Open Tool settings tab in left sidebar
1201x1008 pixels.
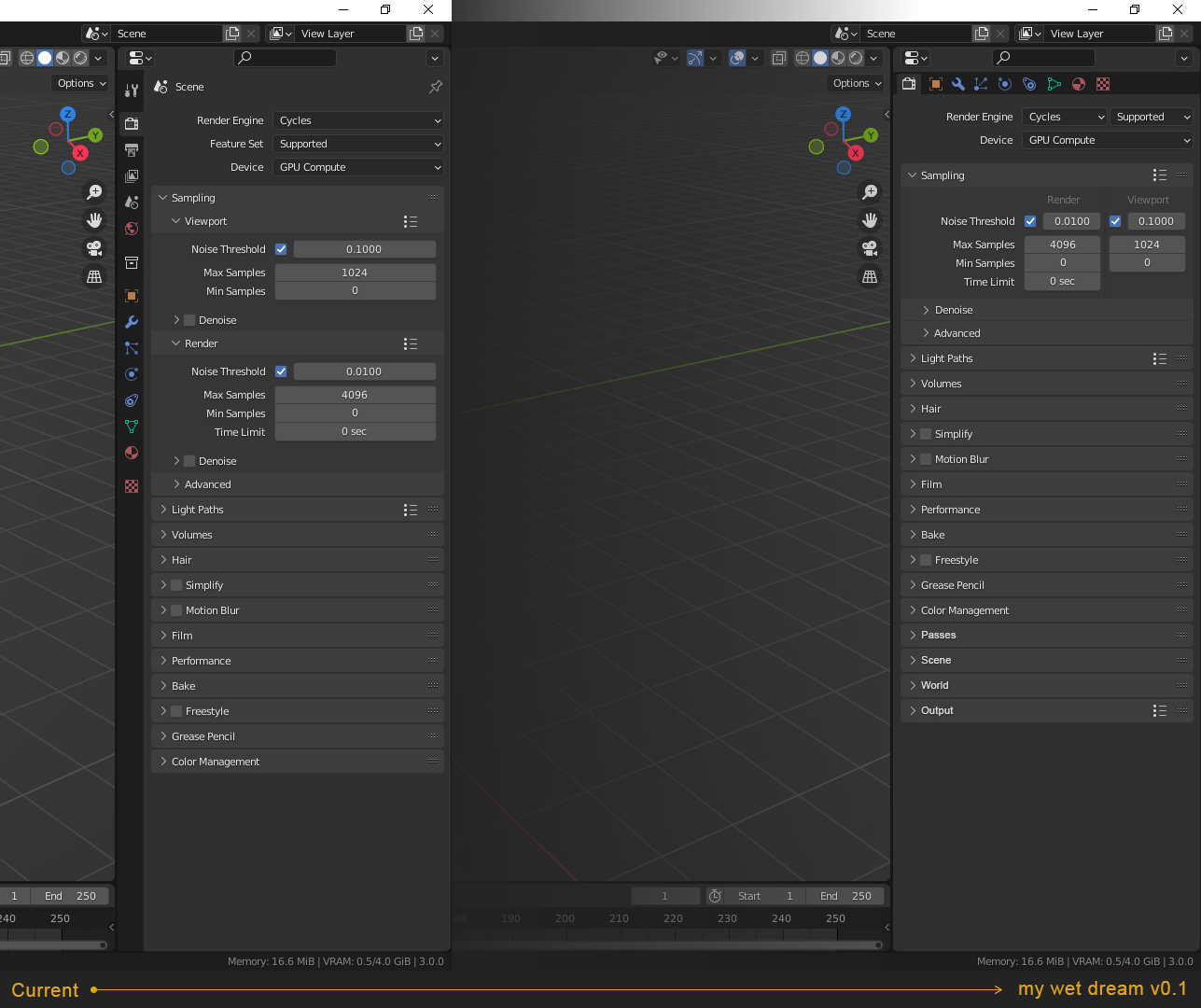click(x=132, y=91)
